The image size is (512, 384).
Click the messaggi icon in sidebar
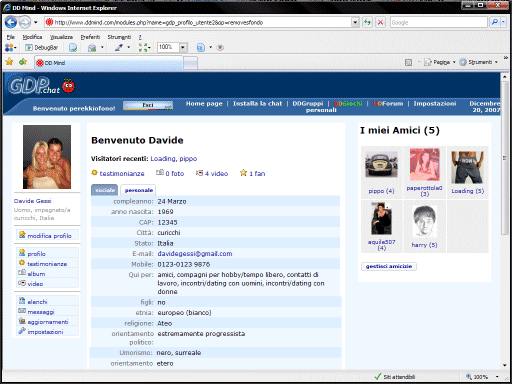click(x=22, y=311)
